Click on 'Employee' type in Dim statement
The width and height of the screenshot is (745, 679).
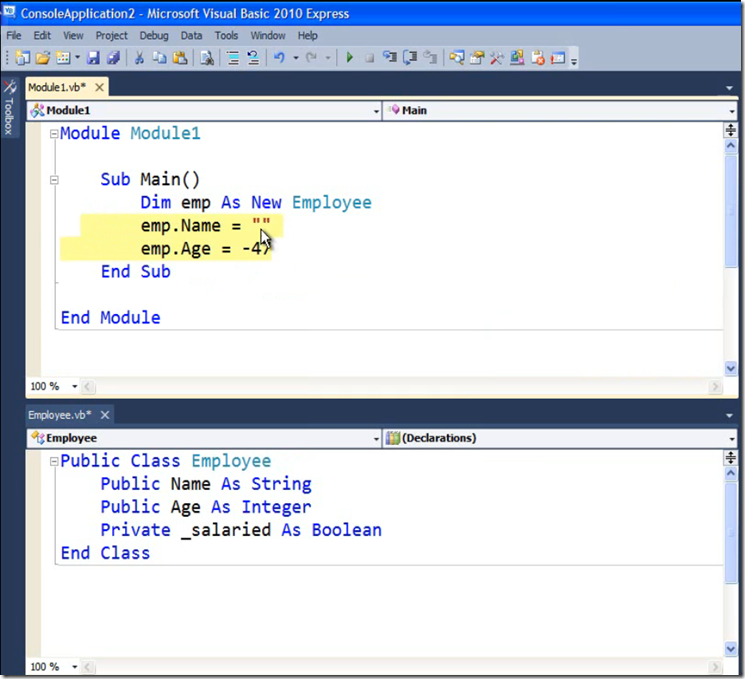tap(332, 203)
